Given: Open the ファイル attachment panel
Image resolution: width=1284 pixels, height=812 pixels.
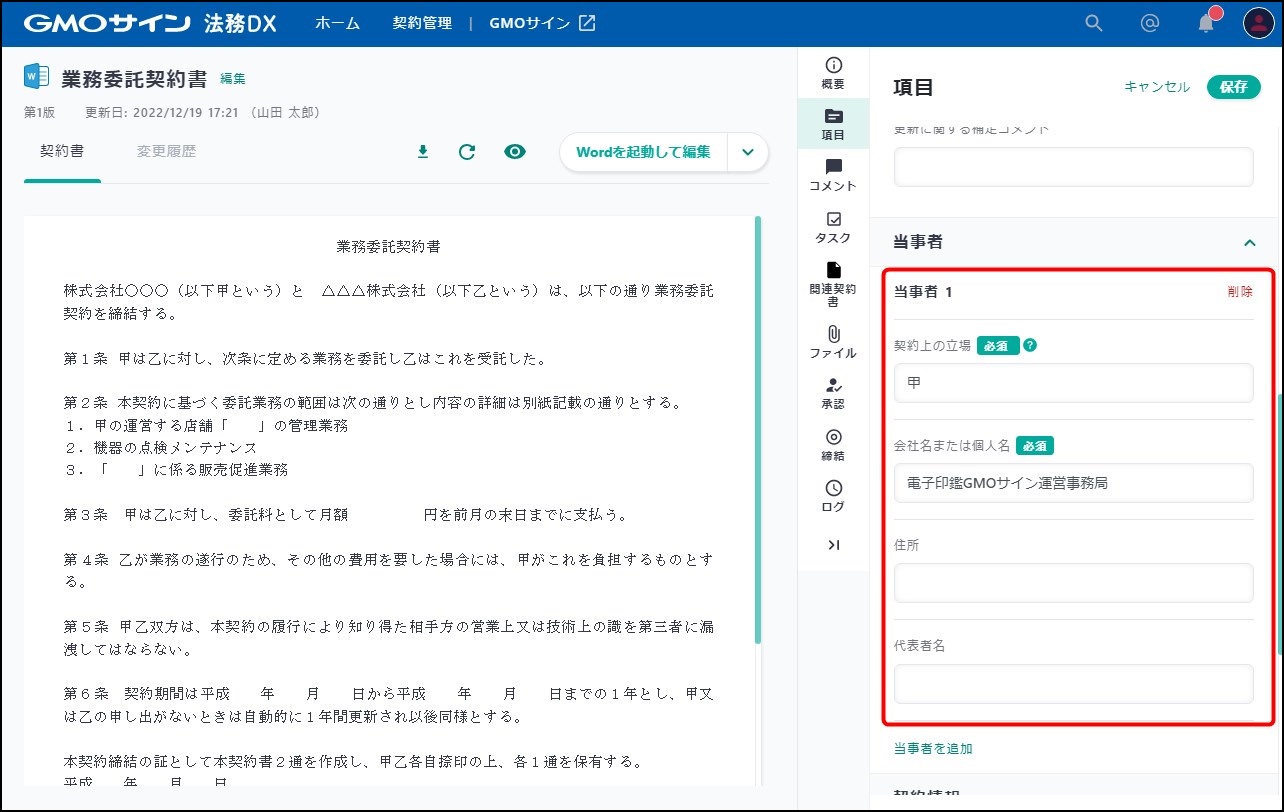Looking at the screenshot, I should (x=833, y=342).
